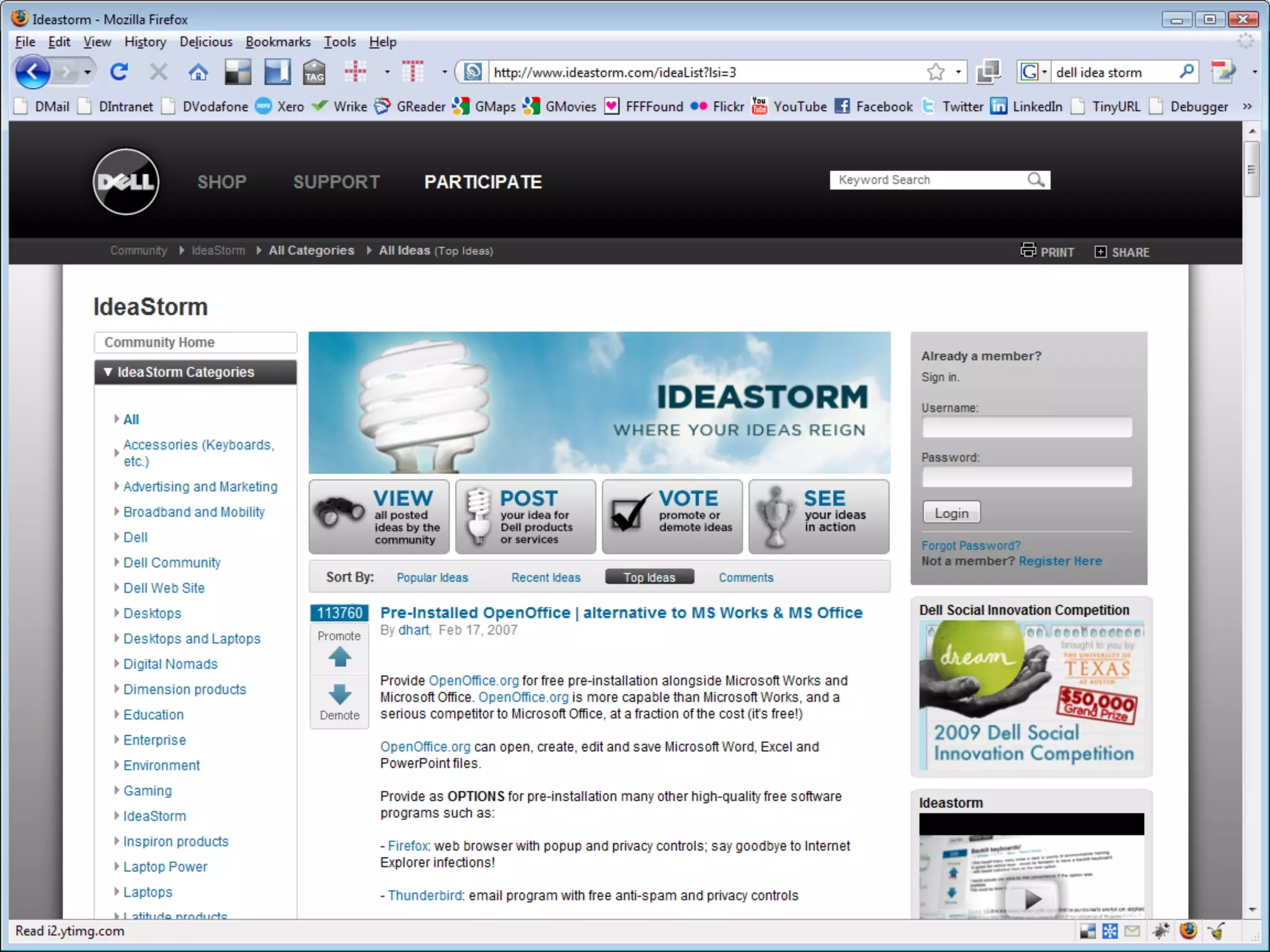Open the Bookmarks menu

278,42
